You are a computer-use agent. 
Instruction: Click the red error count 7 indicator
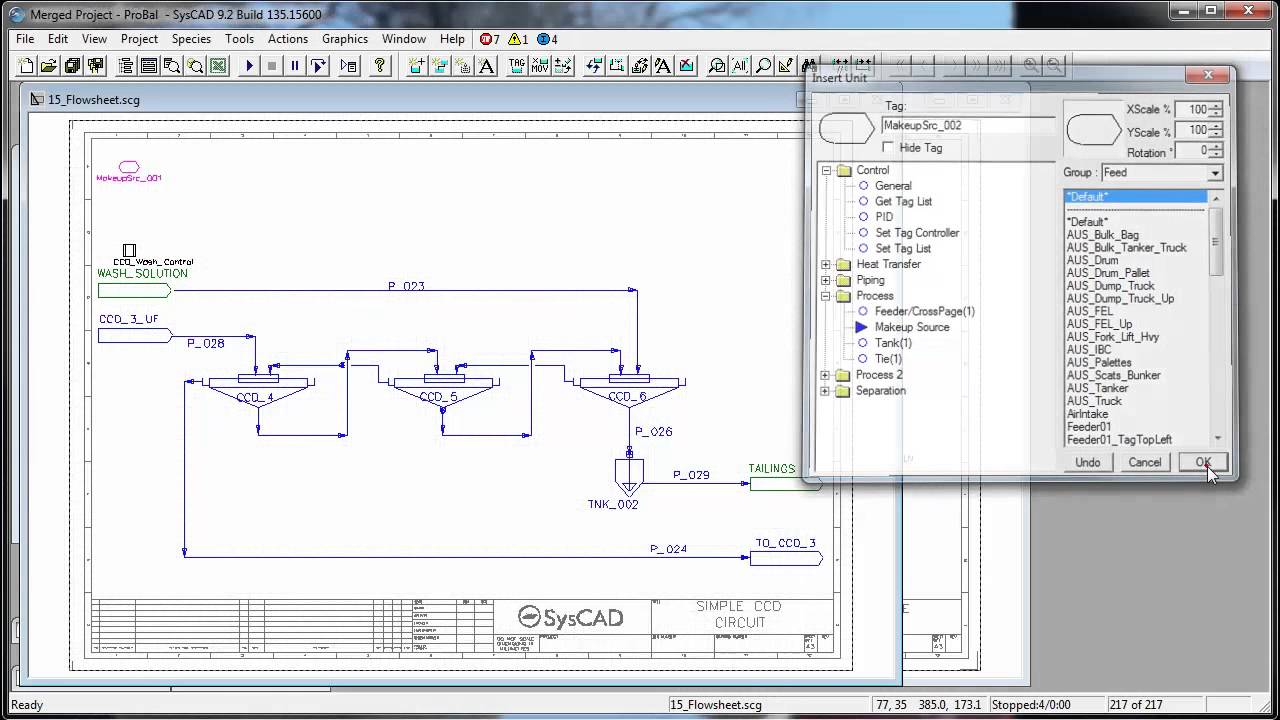pos(490,39)
